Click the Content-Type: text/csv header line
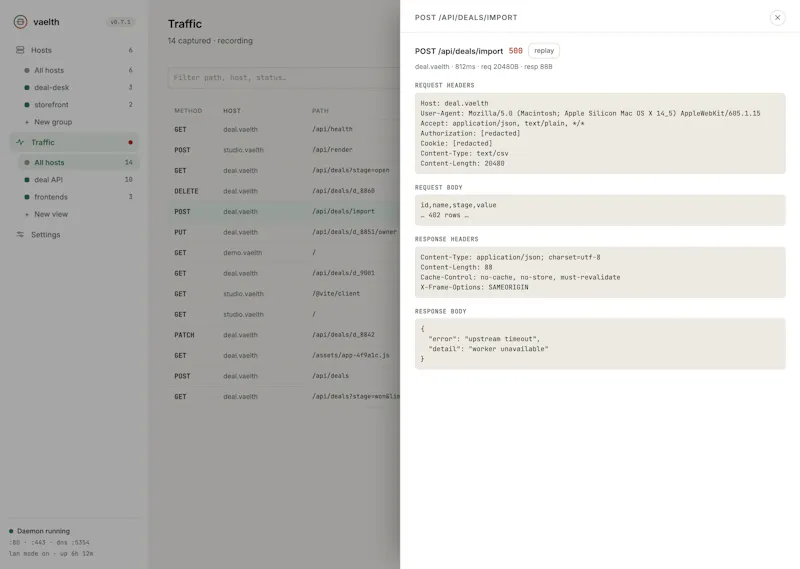This screenshot has width=800, height=569. pyautogui.click(x=464, y=153)
